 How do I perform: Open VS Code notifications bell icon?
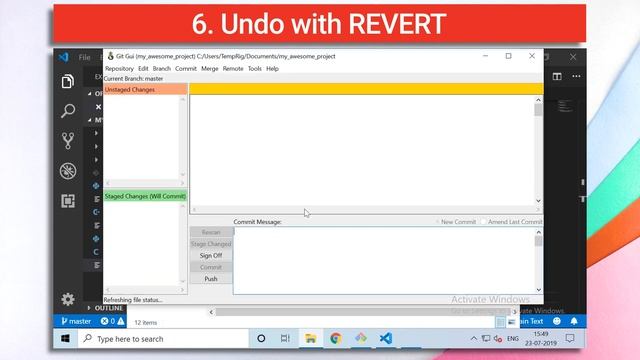click(x=574, y=321)
